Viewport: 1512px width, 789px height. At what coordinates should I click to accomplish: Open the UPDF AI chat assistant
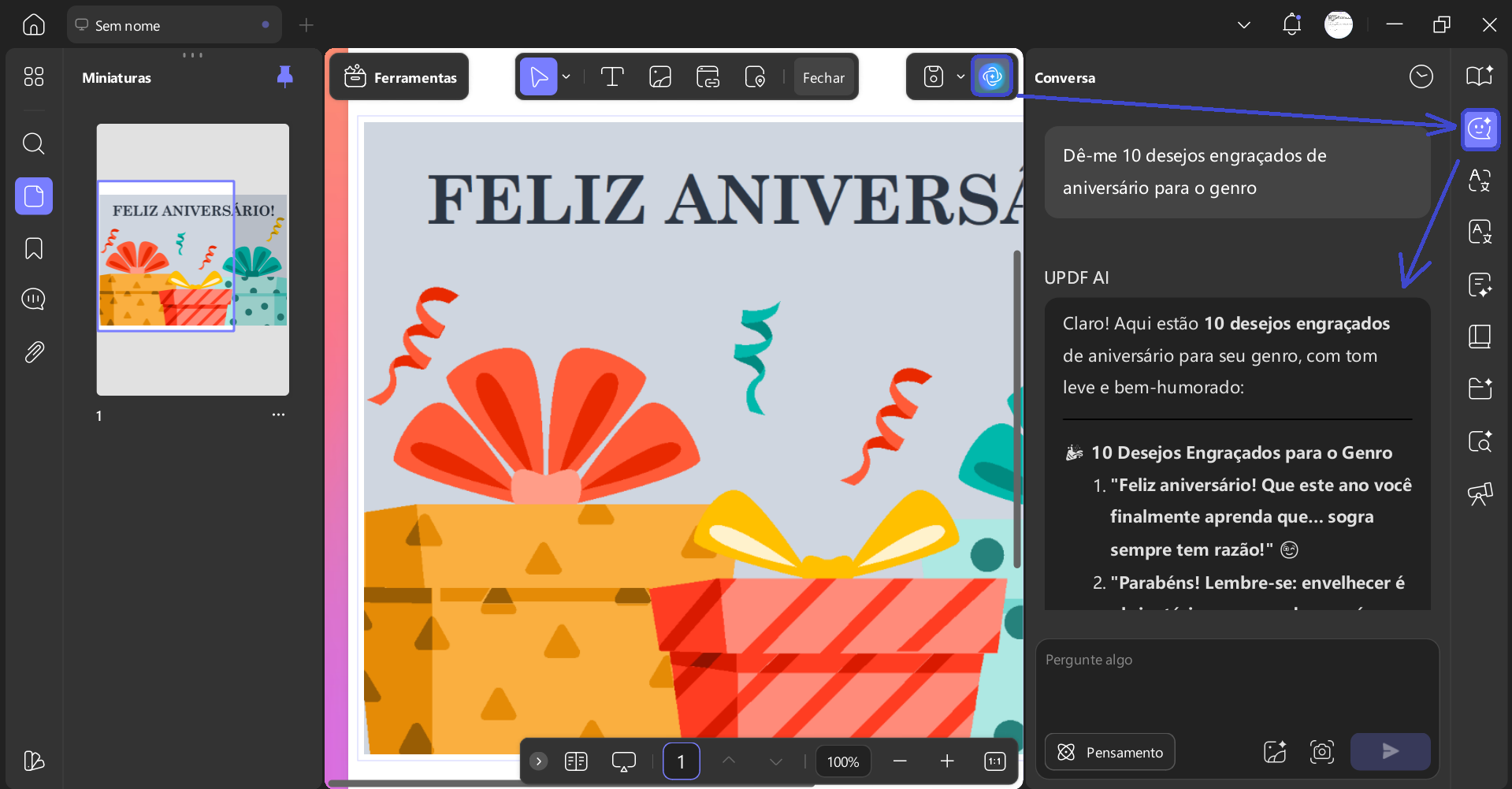tap(1480, 129)
